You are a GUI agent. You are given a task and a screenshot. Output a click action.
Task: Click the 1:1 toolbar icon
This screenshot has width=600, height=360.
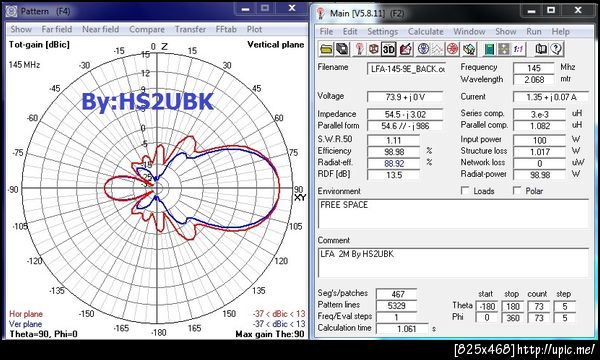tap(518, 49)
